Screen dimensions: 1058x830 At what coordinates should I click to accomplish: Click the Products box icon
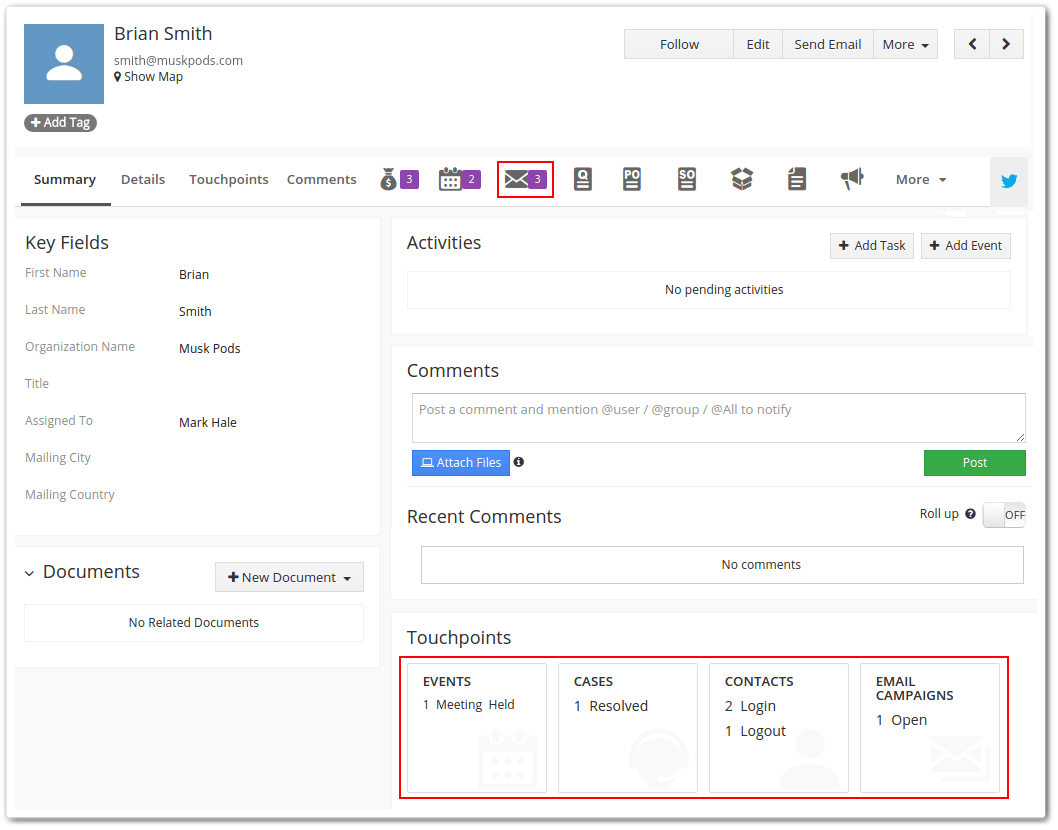click(742, 178)
